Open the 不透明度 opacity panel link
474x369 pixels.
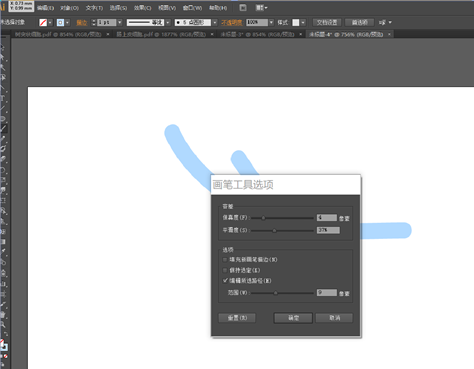(x=232, y=23)
